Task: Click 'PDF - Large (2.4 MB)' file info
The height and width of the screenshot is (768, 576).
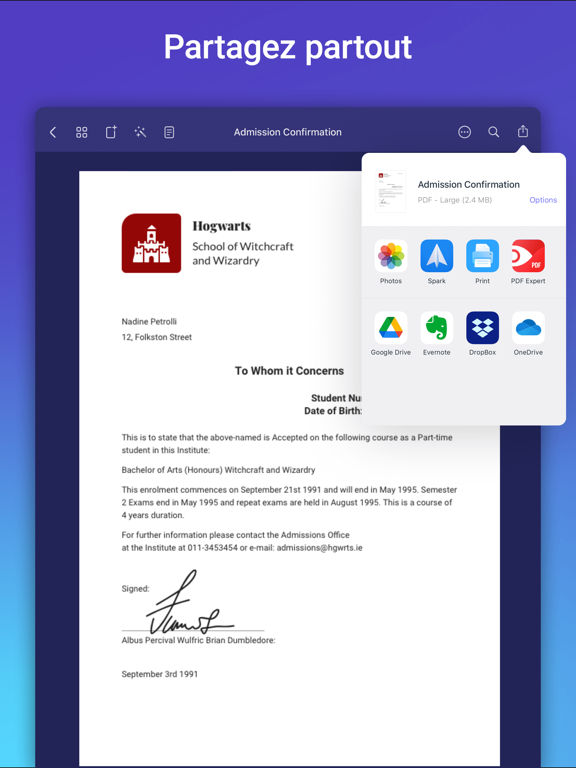Action: (x=455, y=200)
